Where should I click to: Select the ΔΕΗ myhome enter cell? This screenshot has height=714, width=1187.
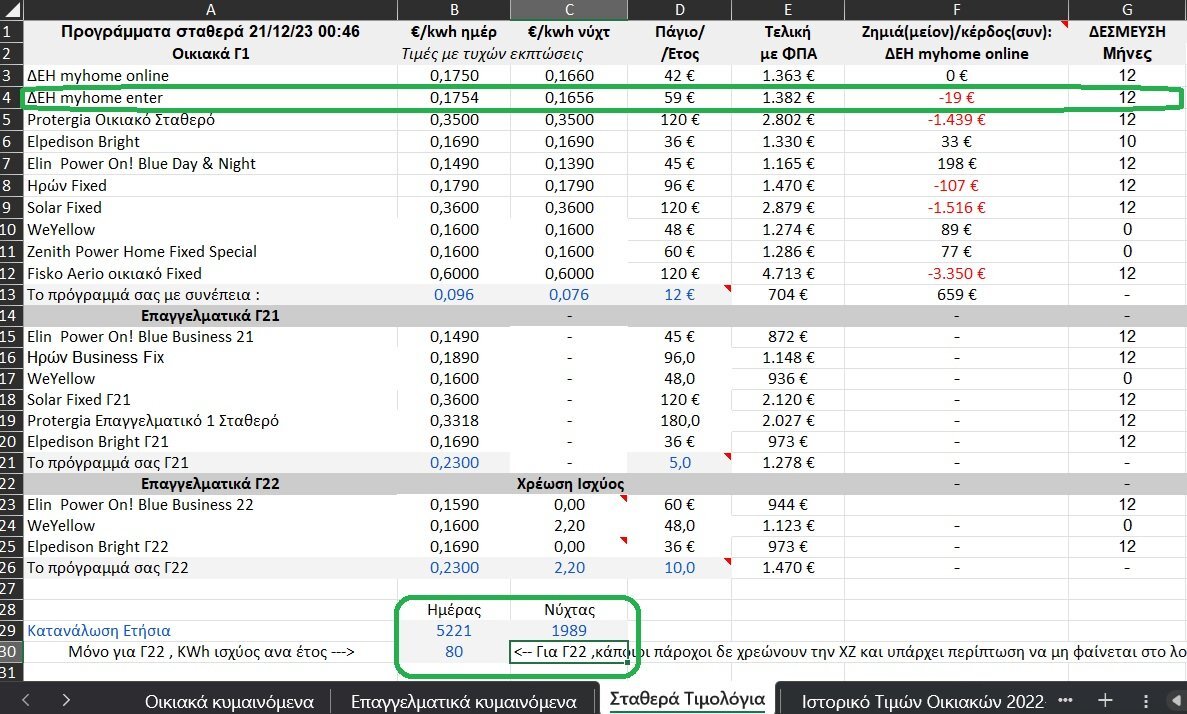(x=210, y=98)
